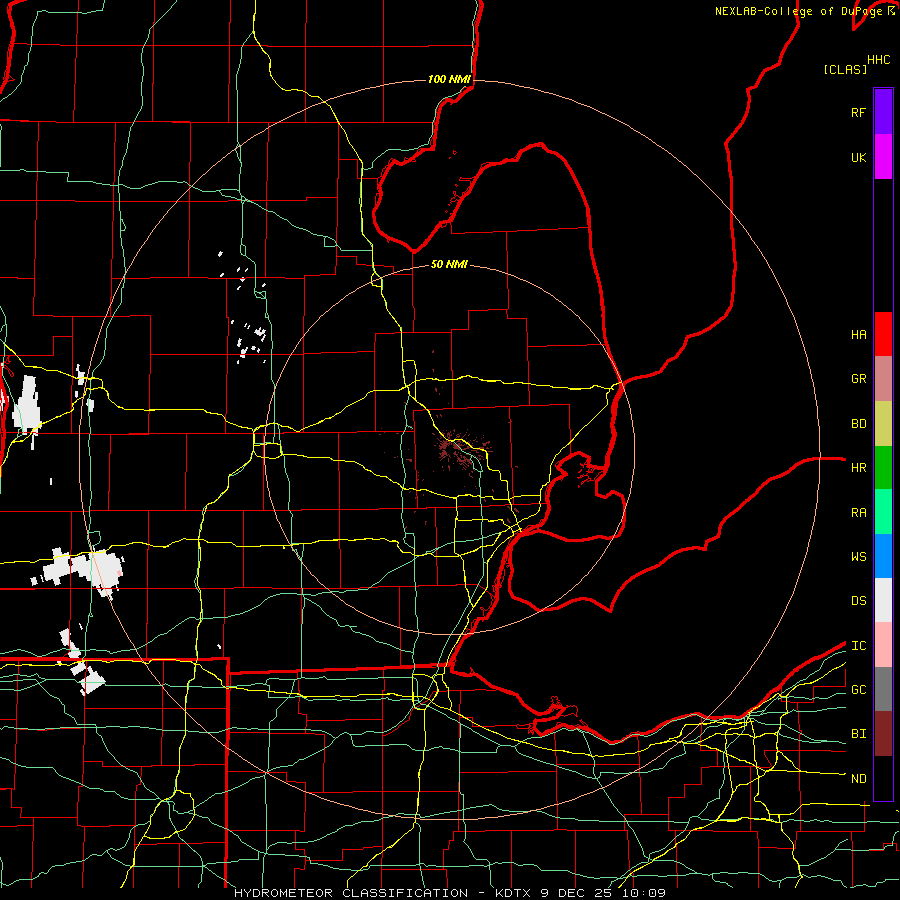Click the 50 NMI range ring label
Screen dimensions: 900x900
point(449,264)
